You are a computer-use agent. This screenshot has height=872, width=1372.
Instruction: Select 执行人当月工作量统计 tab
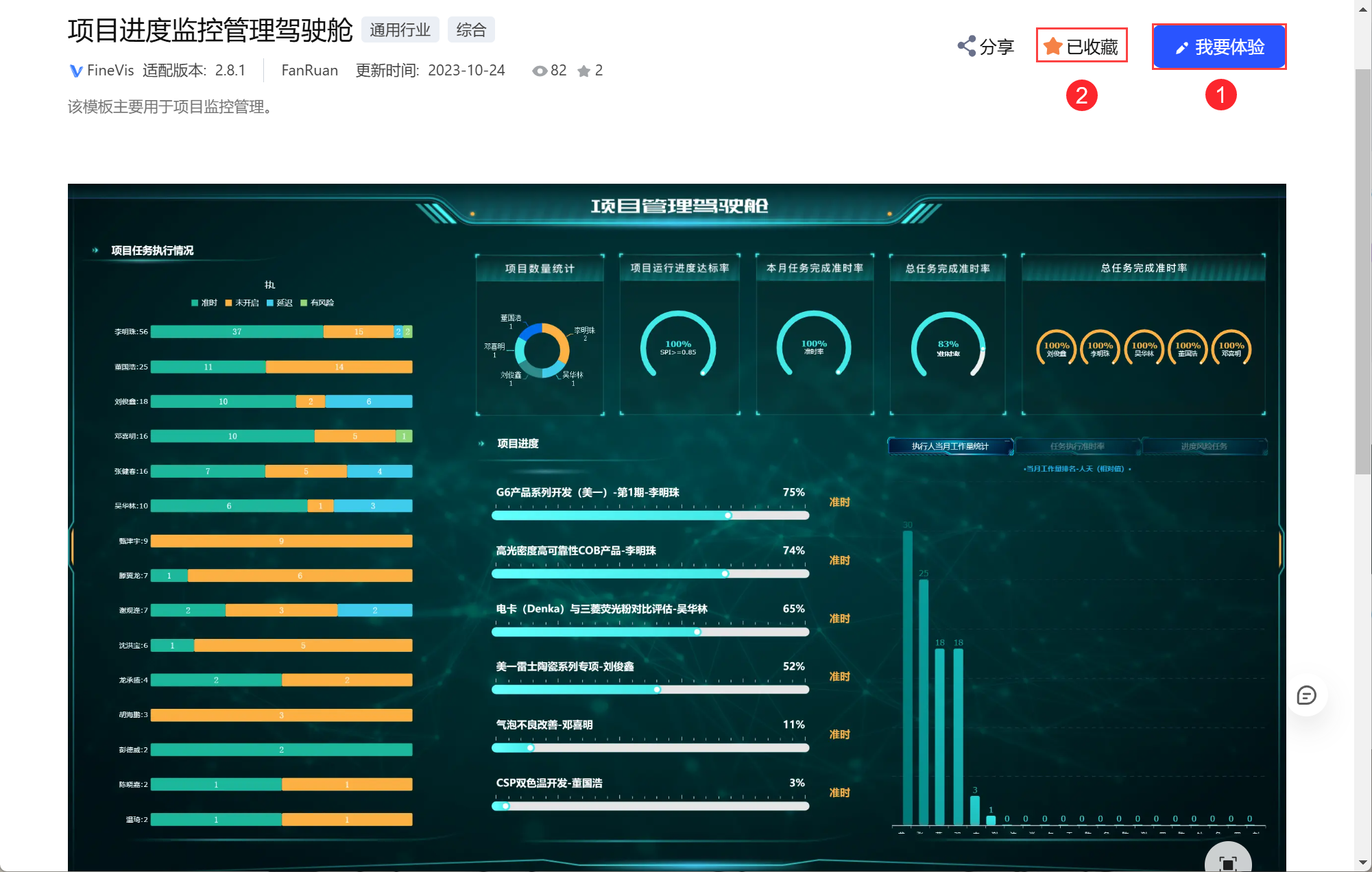point(950,446)
